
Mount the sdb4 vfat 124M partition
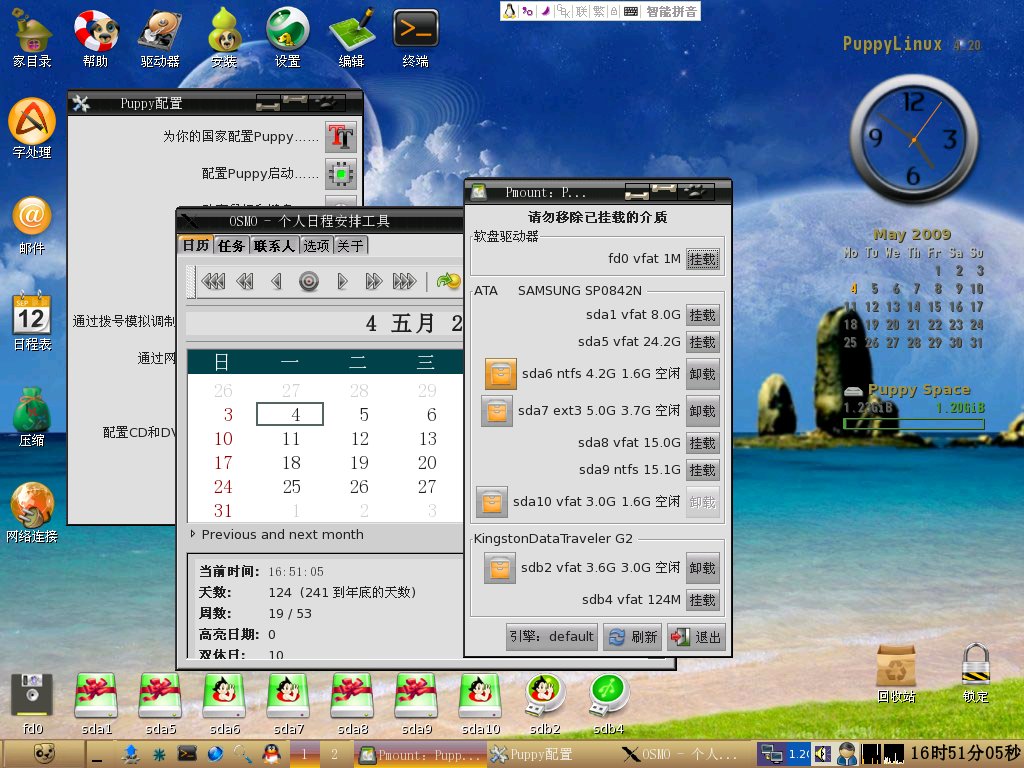703,600
